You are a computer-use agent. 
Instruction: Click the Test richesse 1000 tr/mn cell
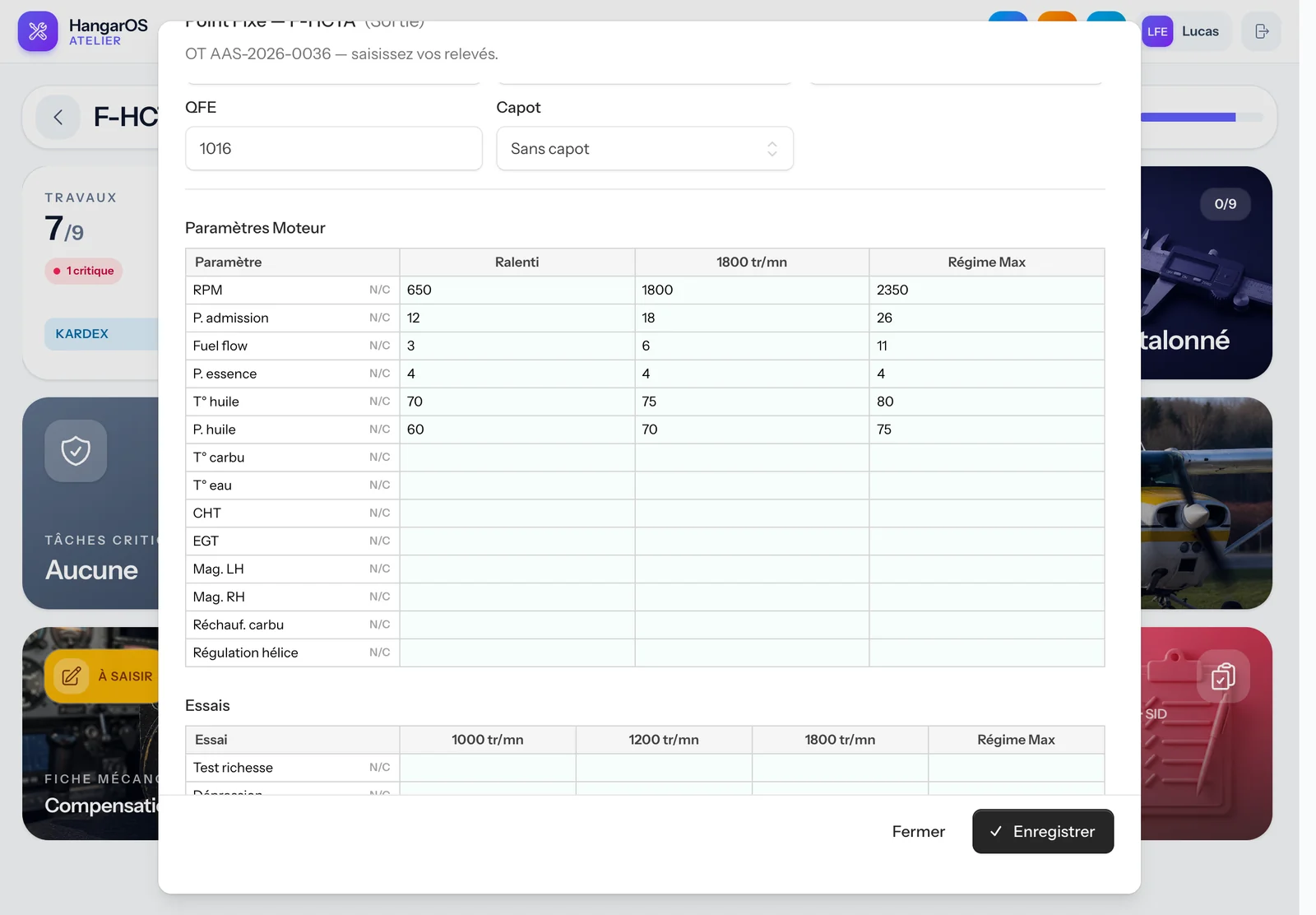click(x=488, y=768)
